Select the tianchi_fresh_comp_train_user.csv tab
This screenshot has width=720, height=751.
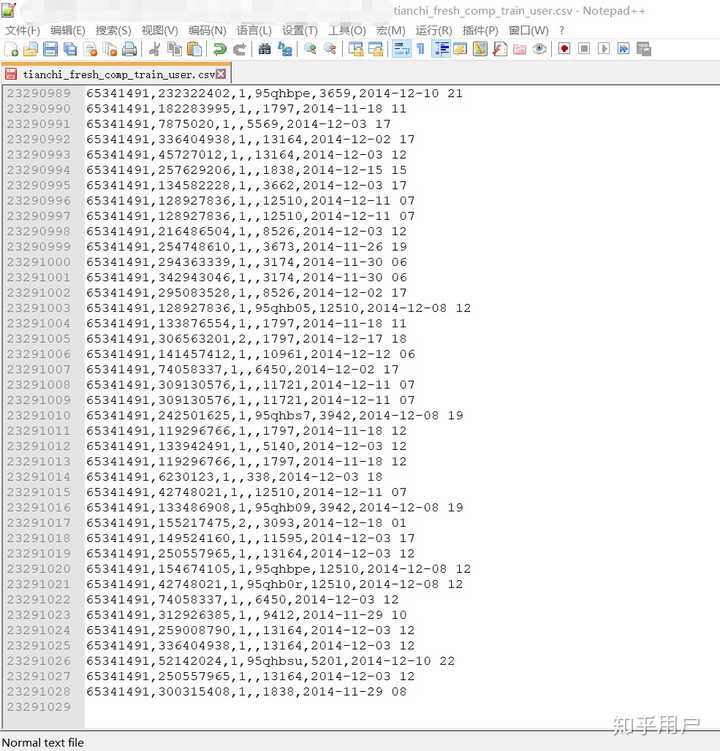click(116, 74)
